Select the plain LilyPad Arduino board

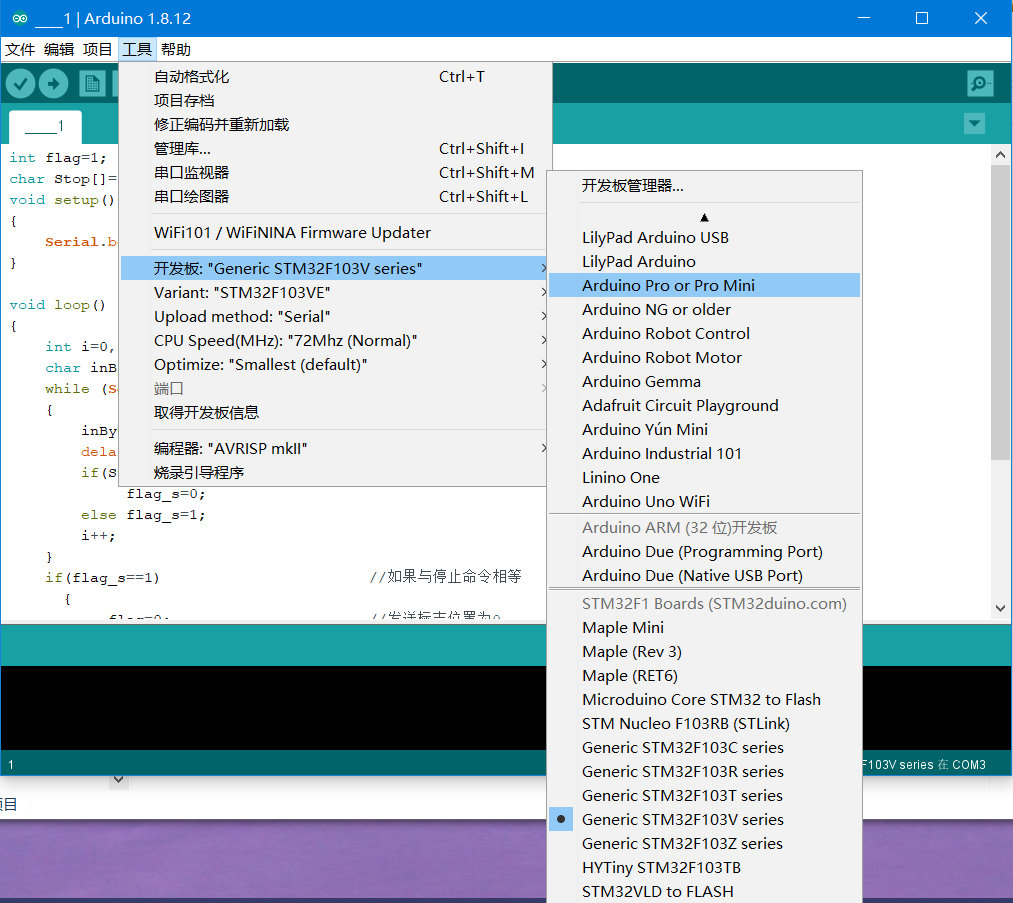click(x=704, y=262)
